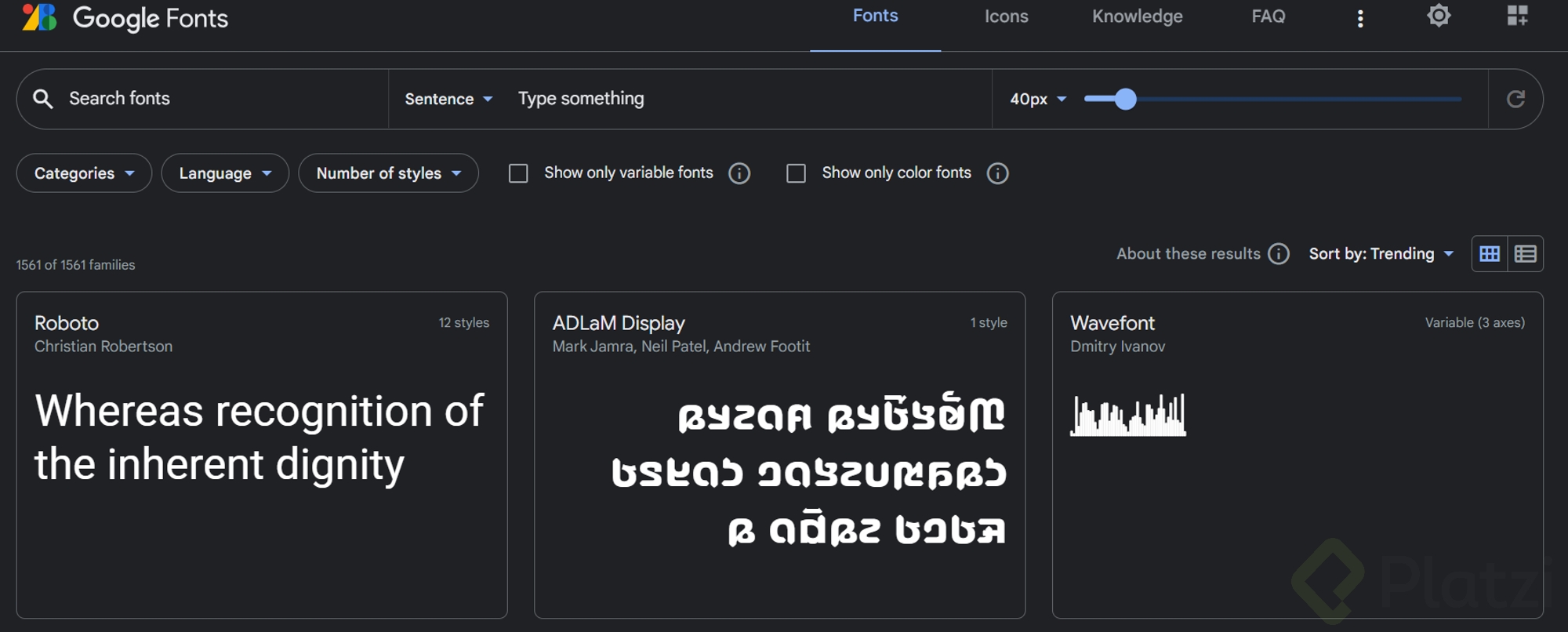Click the Roboto 12 styles label
This screenshot has width=1568, height=632.
click(463, 323)
